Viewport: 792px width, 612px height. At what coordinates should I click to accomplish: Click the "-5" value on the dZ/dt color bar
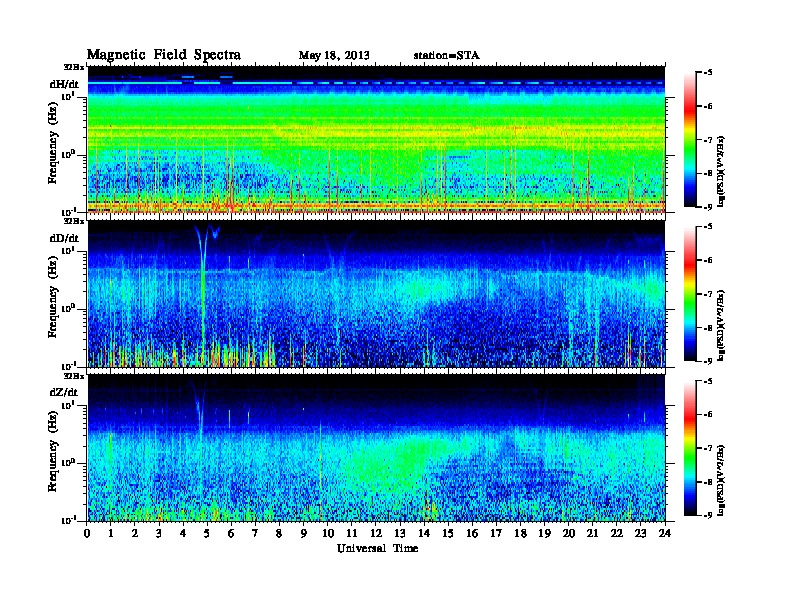708,381
